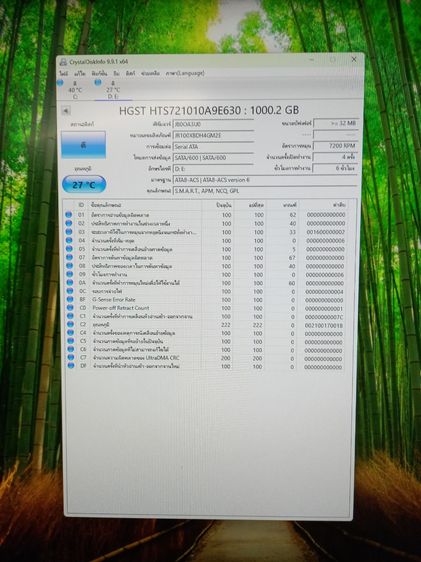Click the status circle of attribute ID 02

click(x=68, y=223)
